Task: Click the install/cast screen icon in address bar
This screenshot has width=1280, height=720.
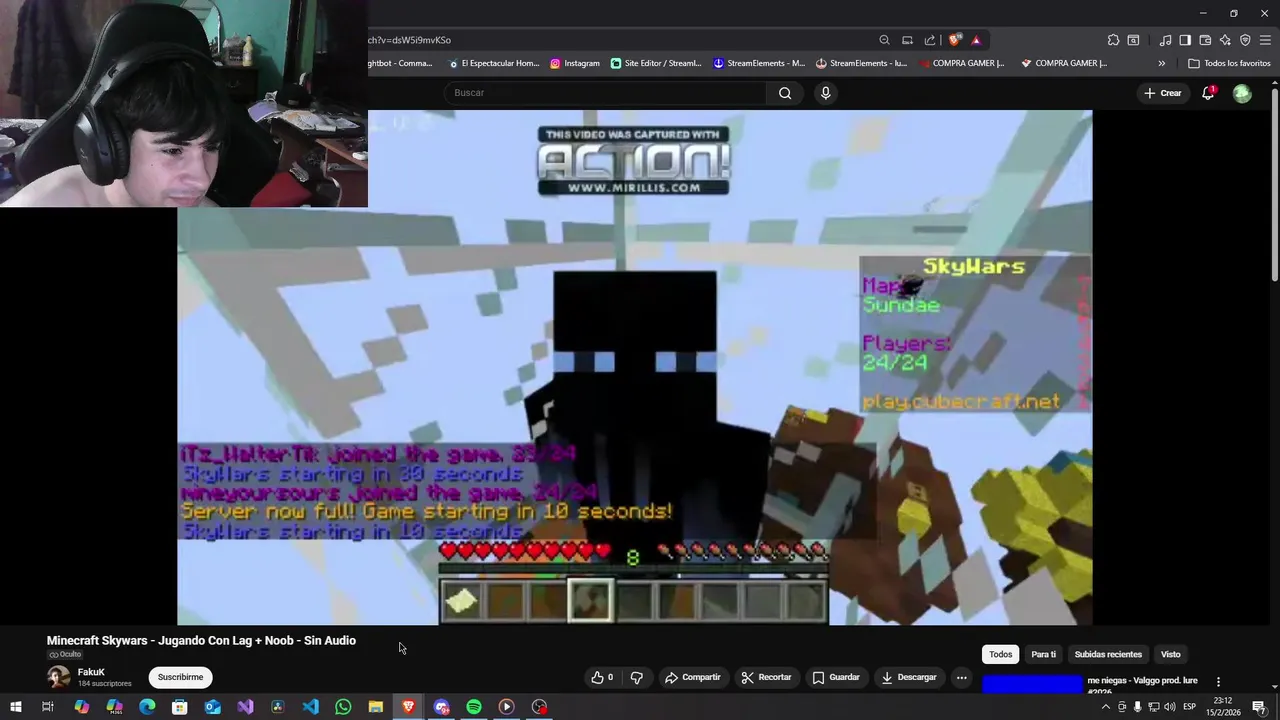Action: [907, 40]
